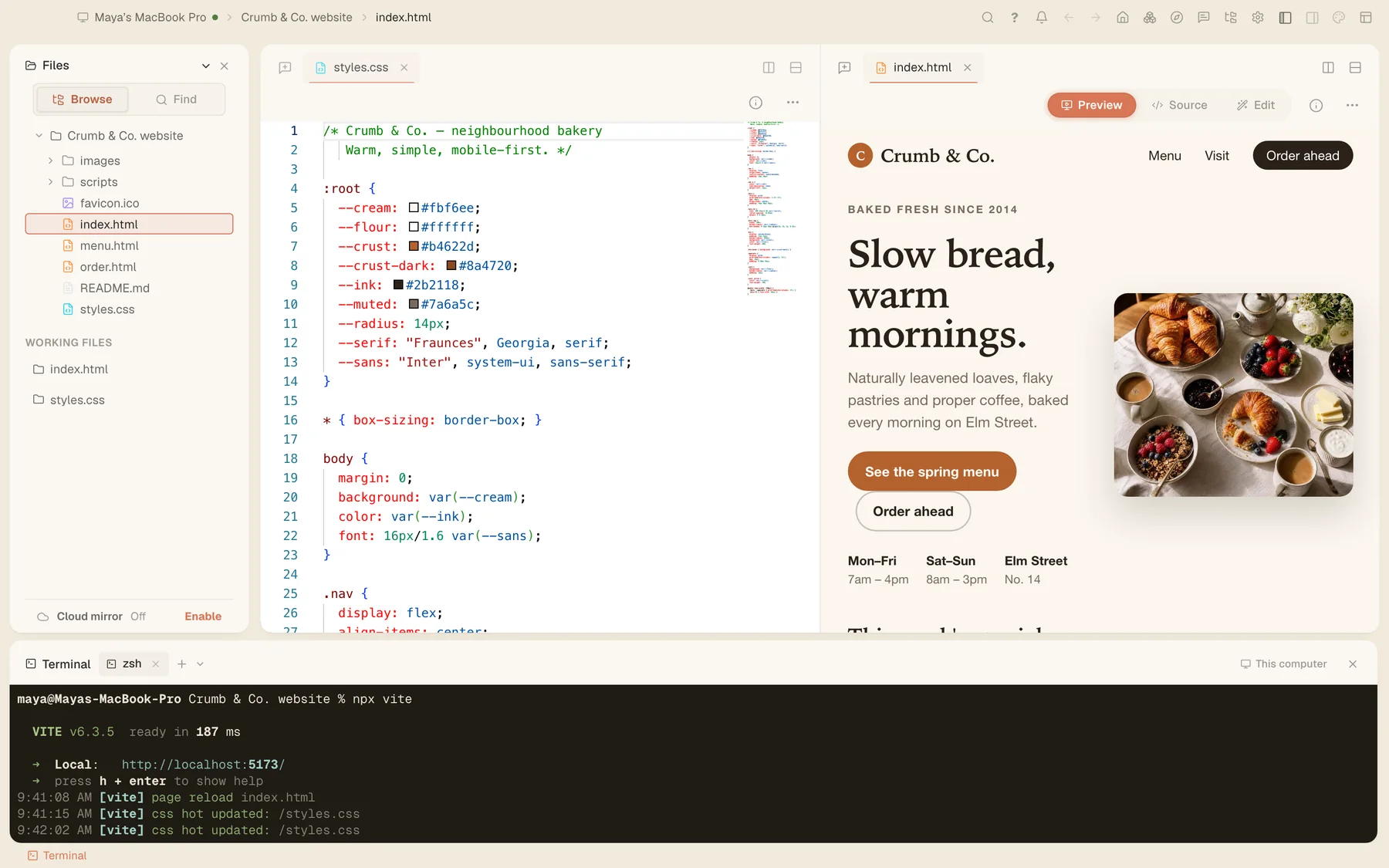Open more options in the styles.css pane
The height and width of the screenshot is (868, 1389).
(793, 102)
